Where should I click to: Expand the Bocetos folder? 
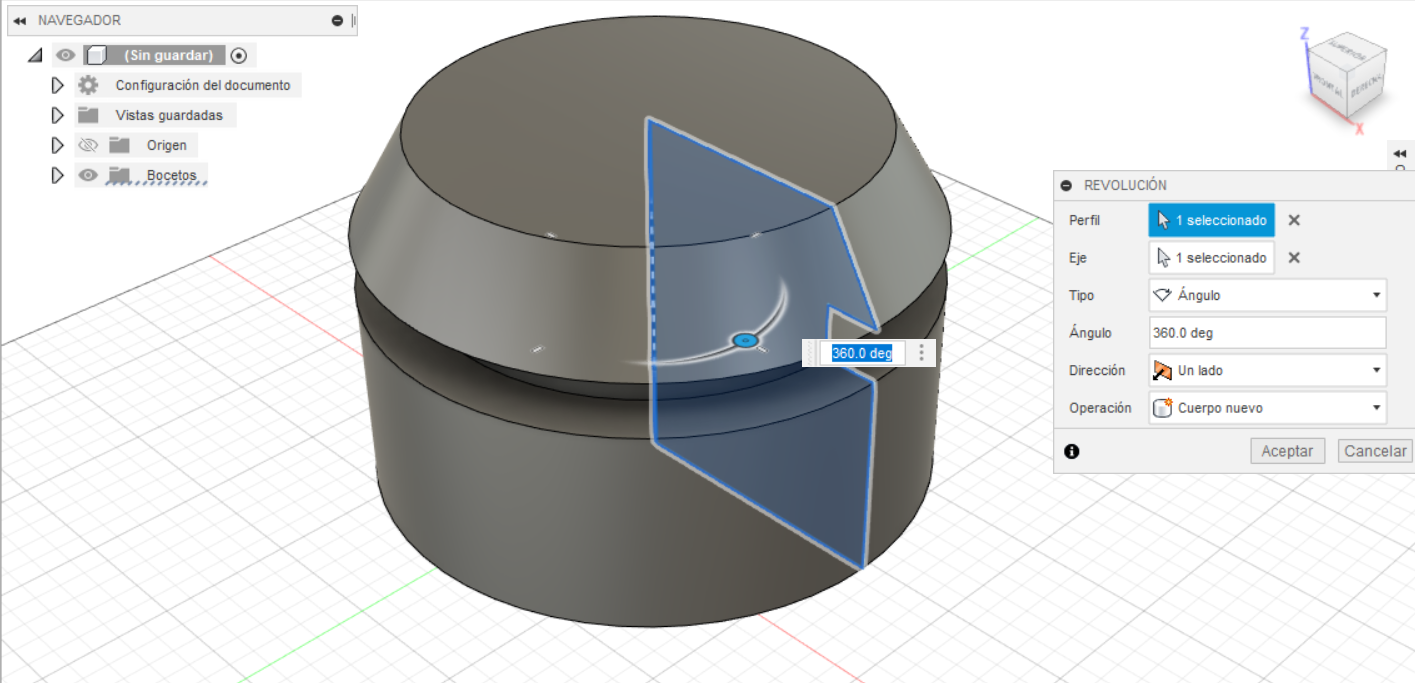(57, 175)
